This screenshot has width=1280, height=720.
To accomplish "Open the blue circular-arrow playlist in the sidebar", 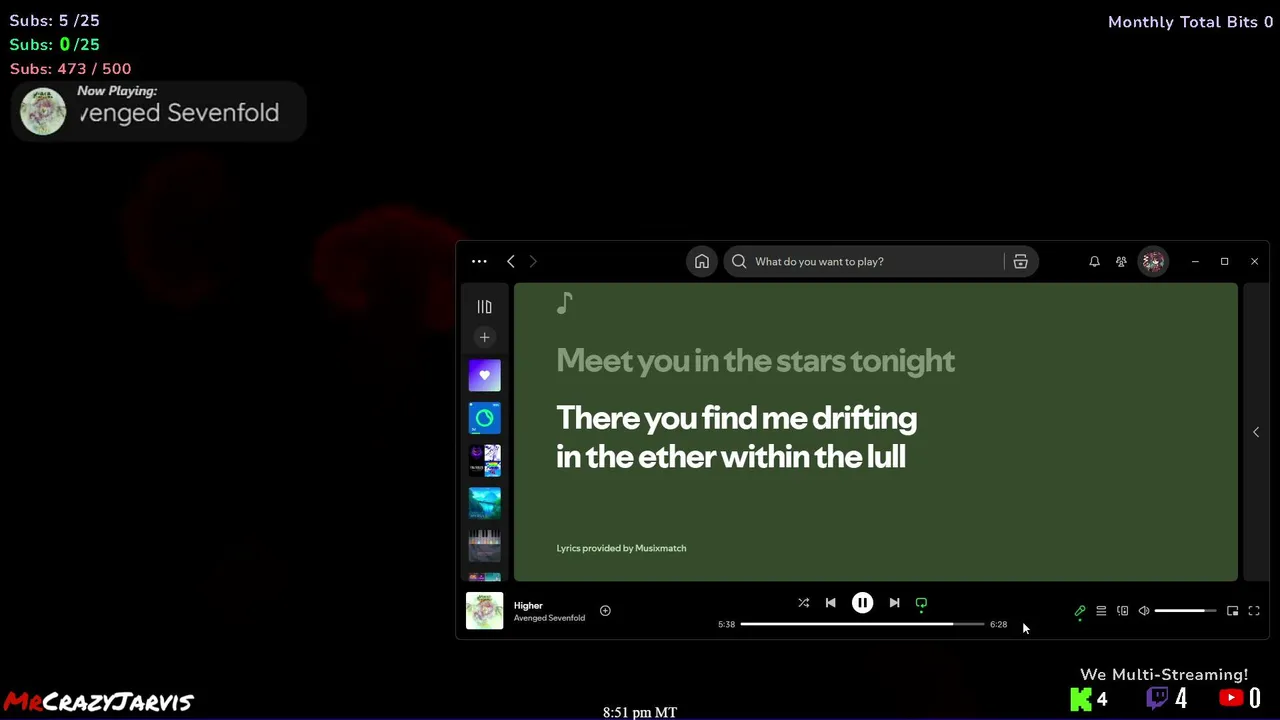I will click(x=484, y=418).
